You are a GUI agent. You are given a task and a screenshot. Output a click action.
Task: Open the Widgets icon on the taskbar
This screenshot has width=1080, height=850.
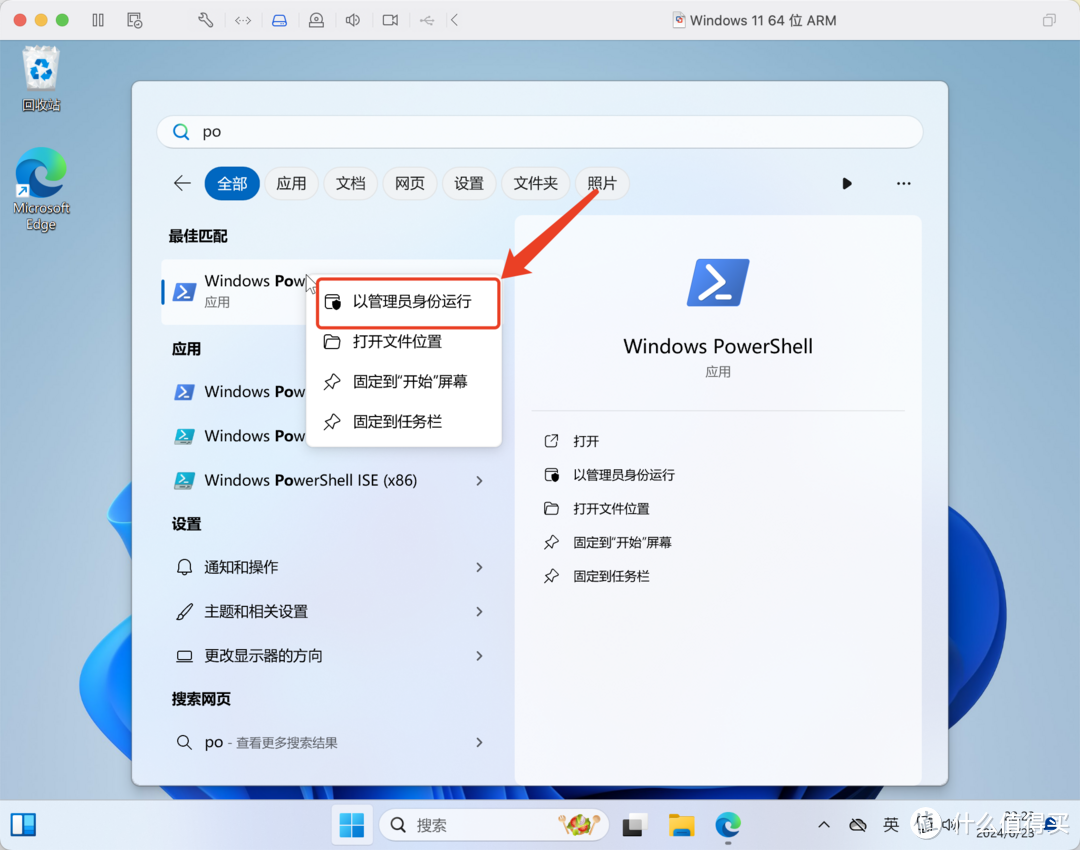(x=23, y=825)
